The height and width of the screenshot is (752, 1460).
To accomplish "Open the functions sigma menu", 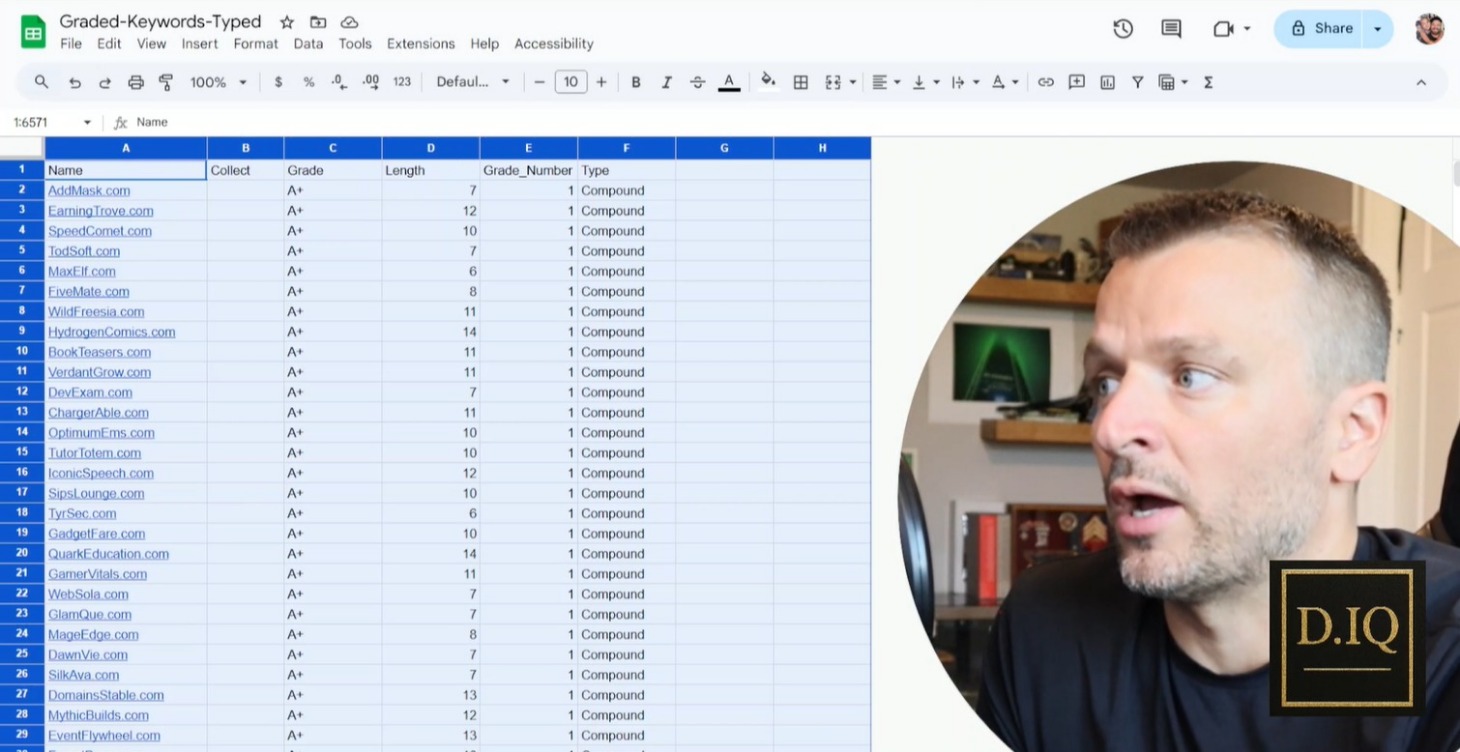I will pos(1208,83).
